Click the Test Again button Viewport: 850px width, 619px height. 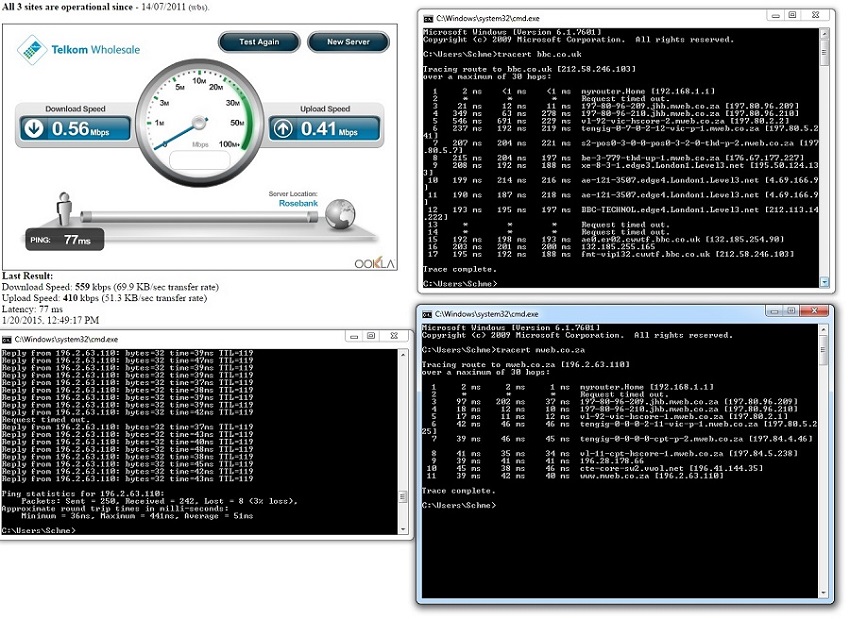(259, 42)
